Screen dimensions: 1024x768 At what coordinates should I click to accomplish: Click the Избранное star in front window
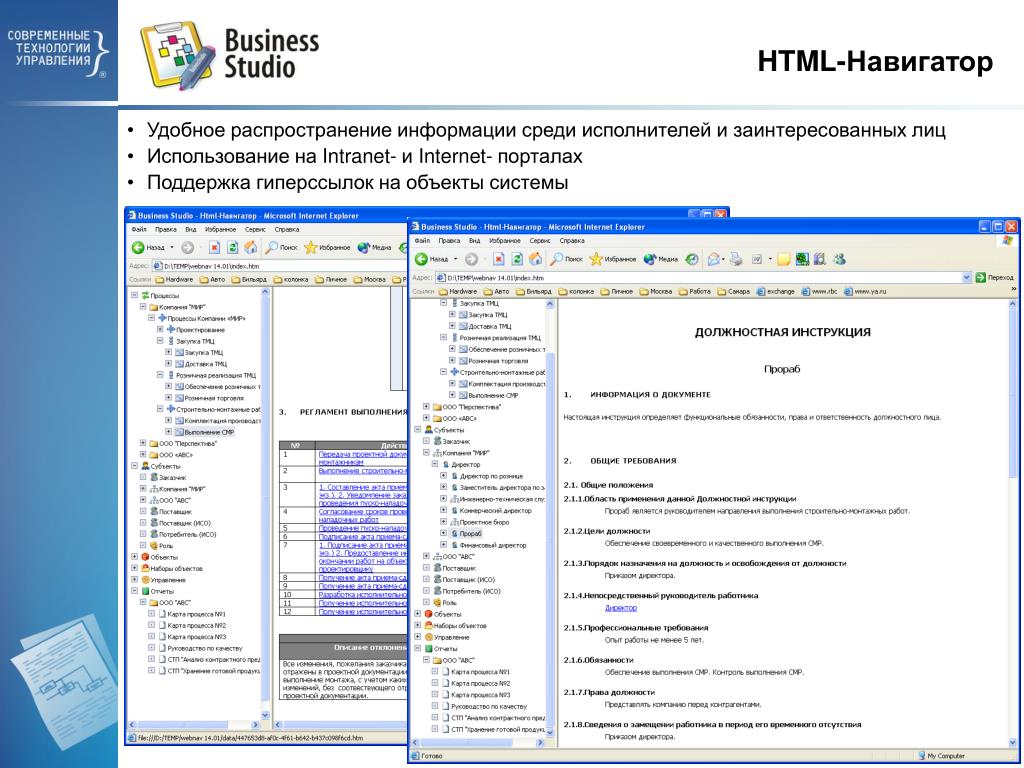coord(596,259)
